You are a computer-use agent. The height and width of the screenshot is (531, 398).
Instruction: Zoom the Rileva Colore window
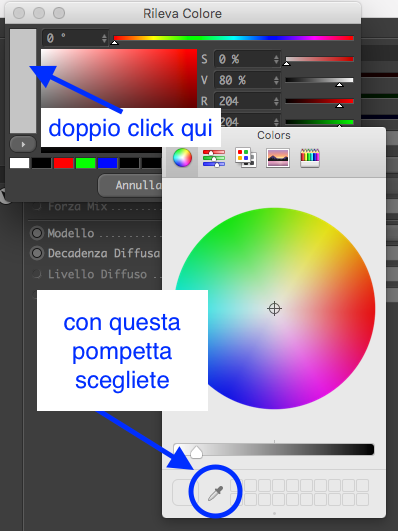[x=59, y=13]
